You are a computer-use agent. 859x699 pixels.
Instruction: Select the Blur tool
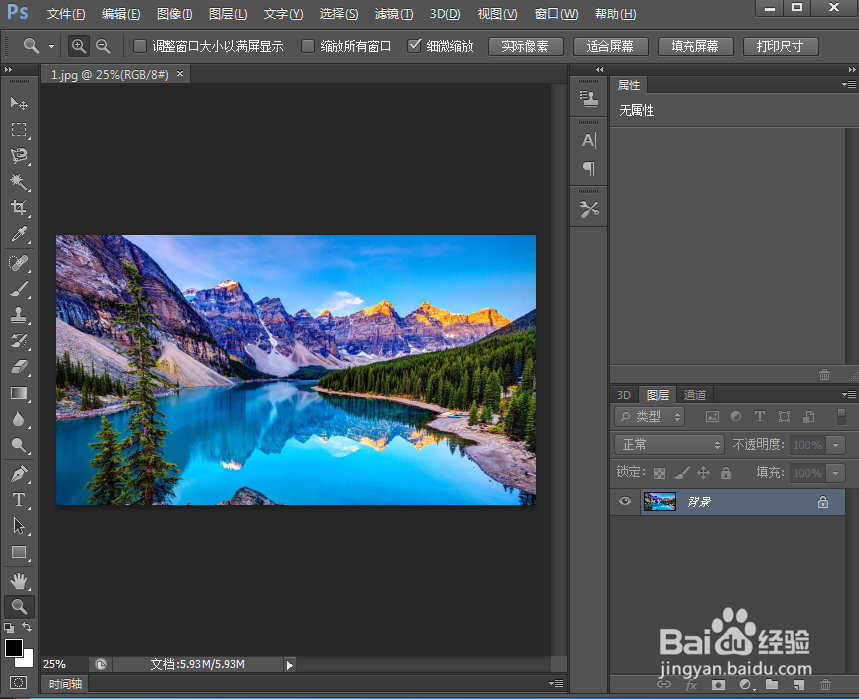(x=19, y=419)
